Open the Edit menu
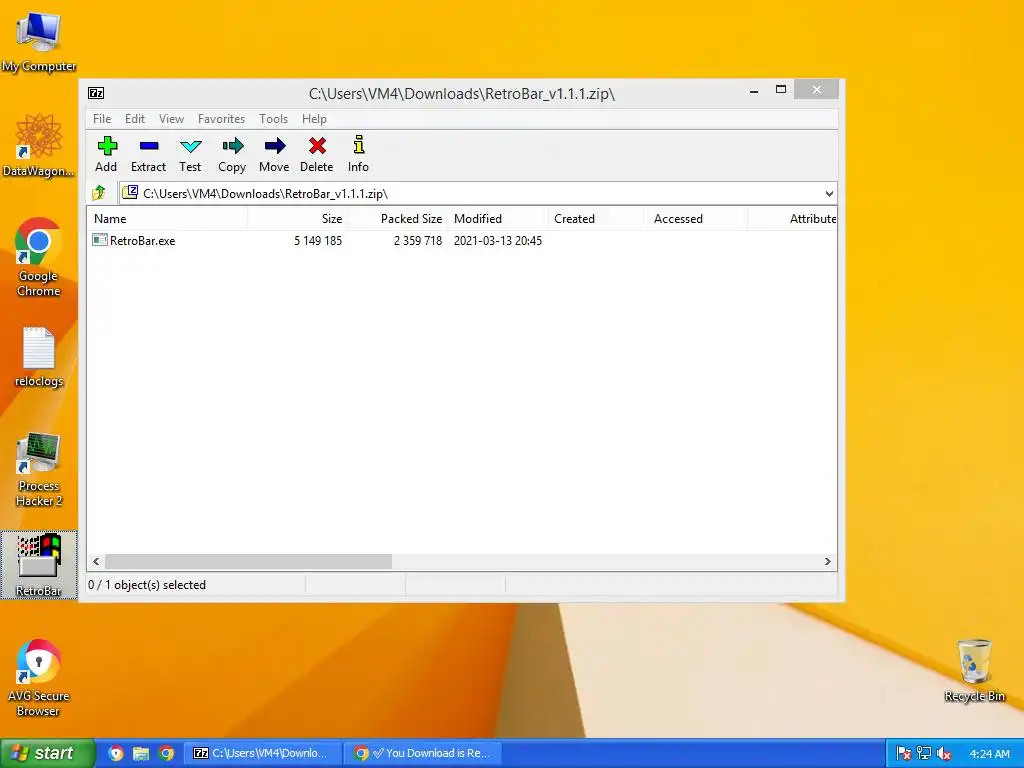This screenshot has width=1024, height=768. coord(135,119)
